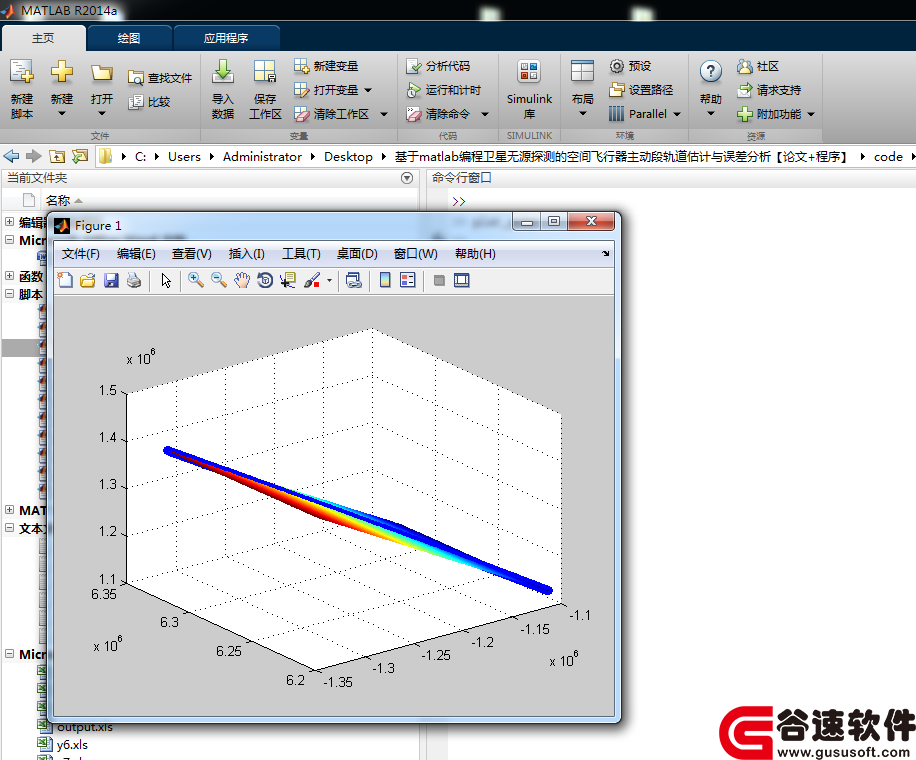Open 插入(I) menu in Figure 1
This screenshot has height=760, width=916.
(247, 254)
